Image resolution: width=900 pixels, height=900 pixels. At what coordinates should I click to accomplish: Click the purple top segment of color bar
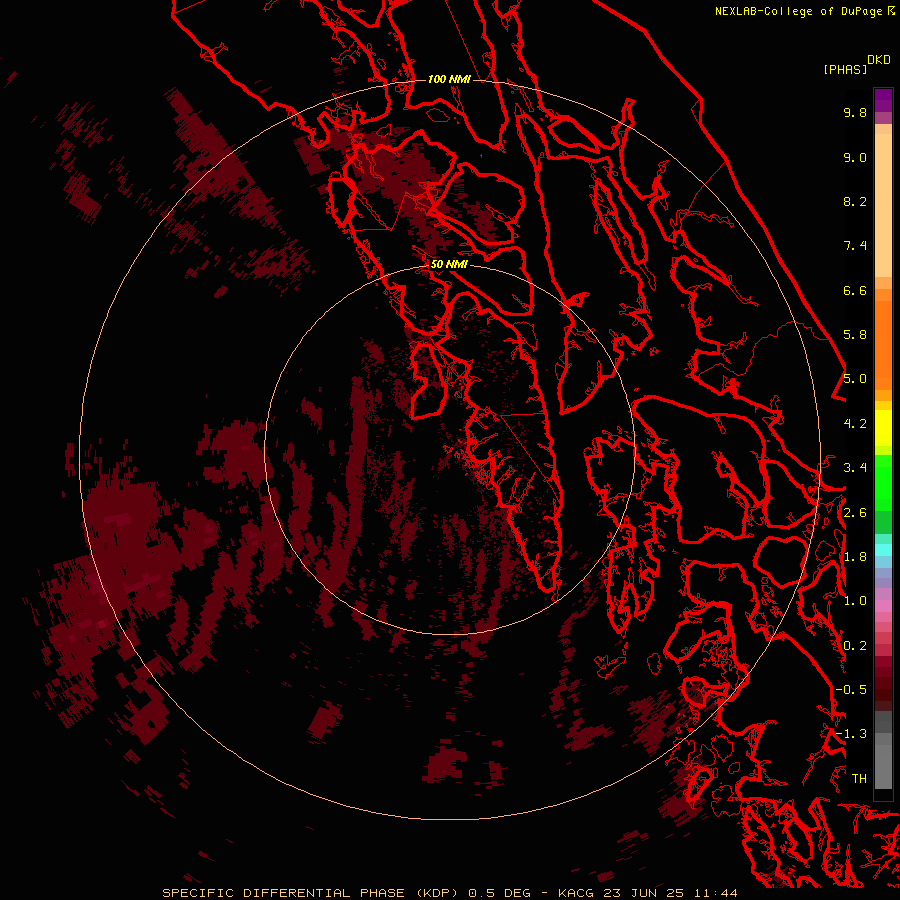pyautogui.click(x=883, y=100)
